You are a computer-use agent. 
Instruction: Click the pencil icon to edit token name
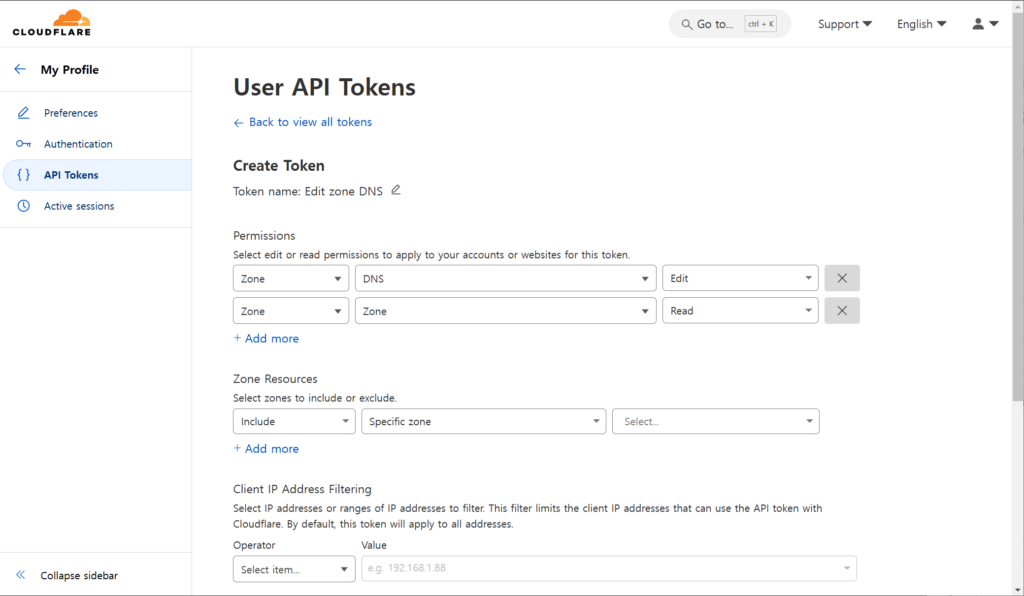396,190
